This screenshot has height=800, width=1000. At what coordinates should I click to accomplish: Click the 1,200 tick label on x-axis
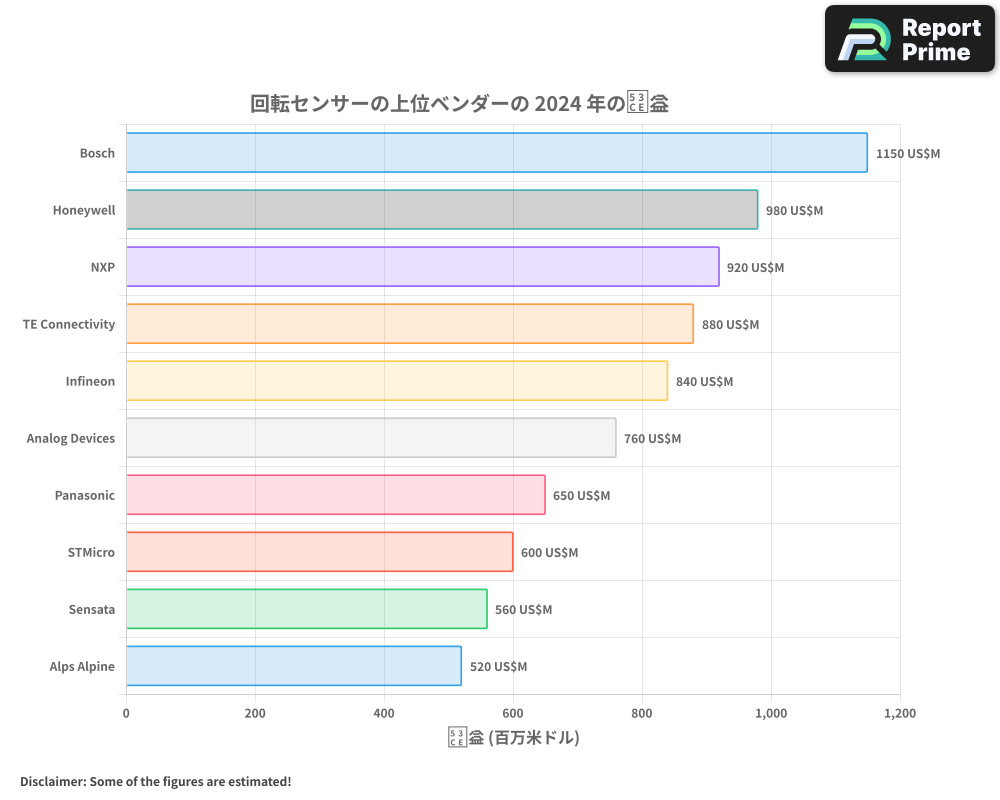click(901, 713)
